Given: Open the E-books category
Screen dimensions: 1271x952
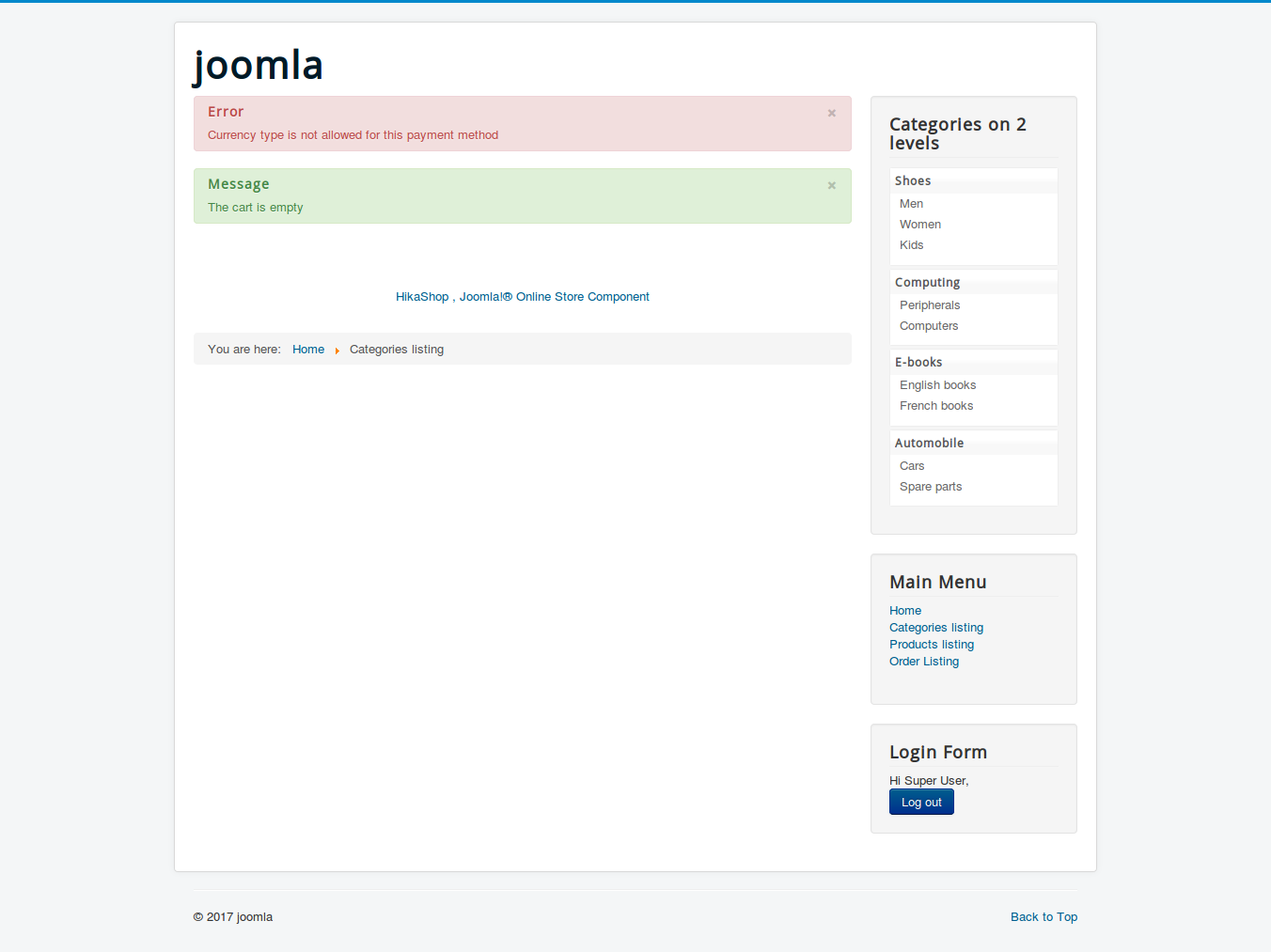Looking at the screenshot, I should coord(918,363).
